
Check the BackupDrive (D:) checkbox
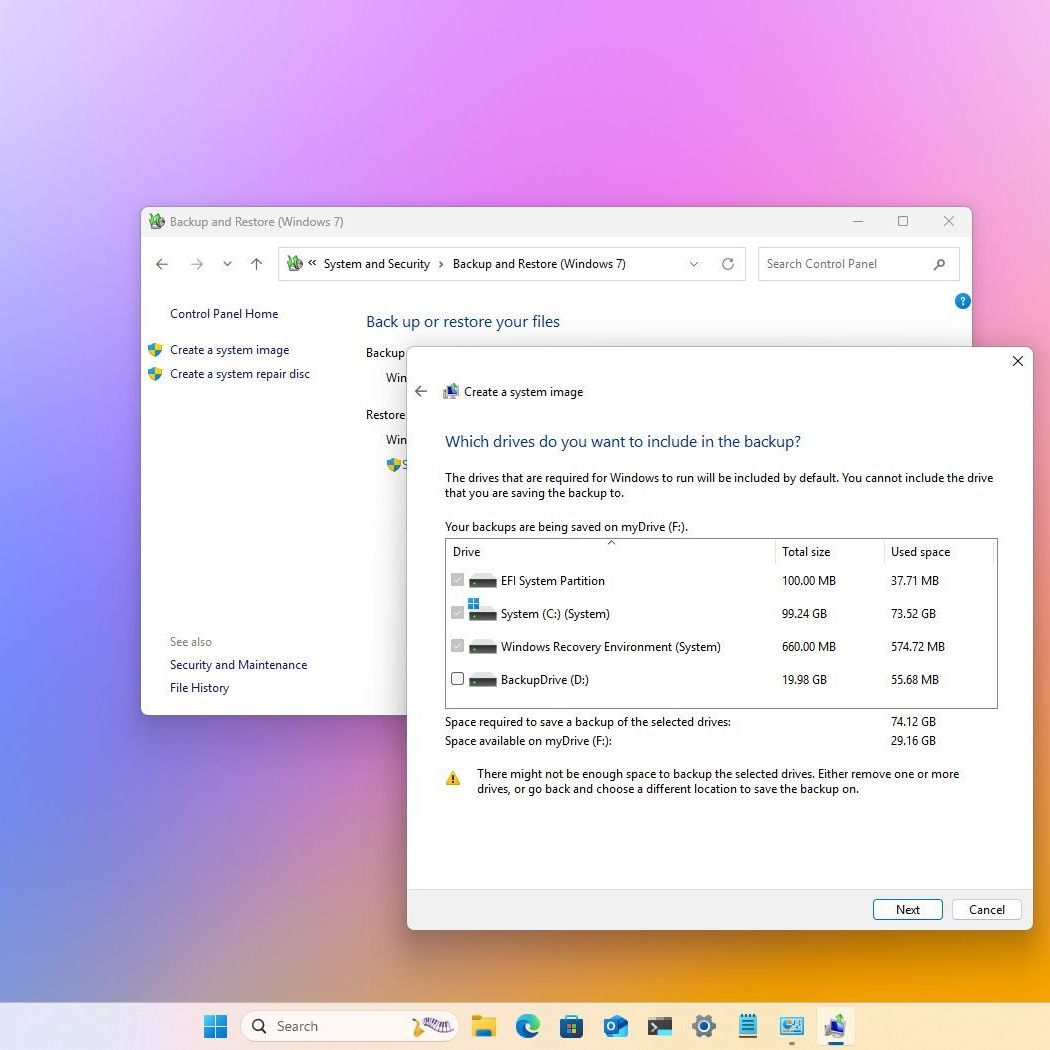pos(457,678)
